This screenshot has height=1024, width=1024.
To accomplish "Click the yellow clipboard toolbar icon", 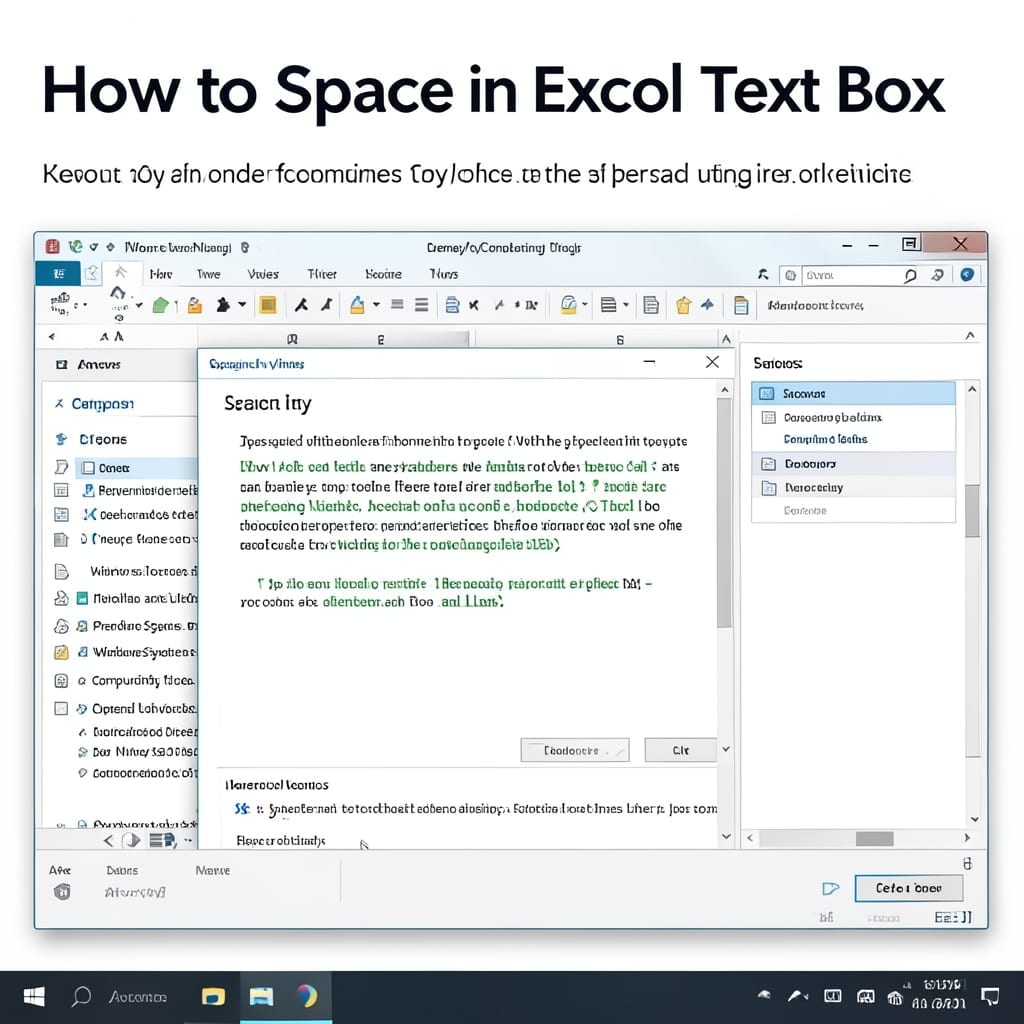I will [741, 305].
